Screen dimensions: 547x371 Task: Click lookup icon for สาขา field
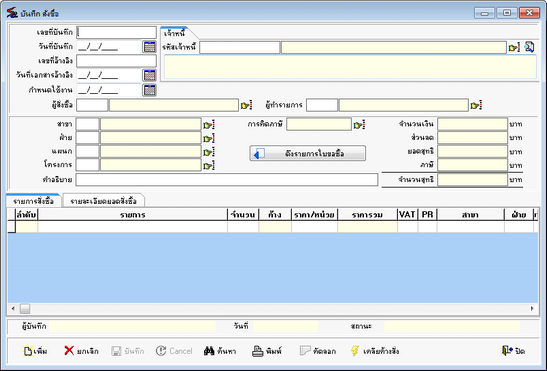tap(209, 125)
